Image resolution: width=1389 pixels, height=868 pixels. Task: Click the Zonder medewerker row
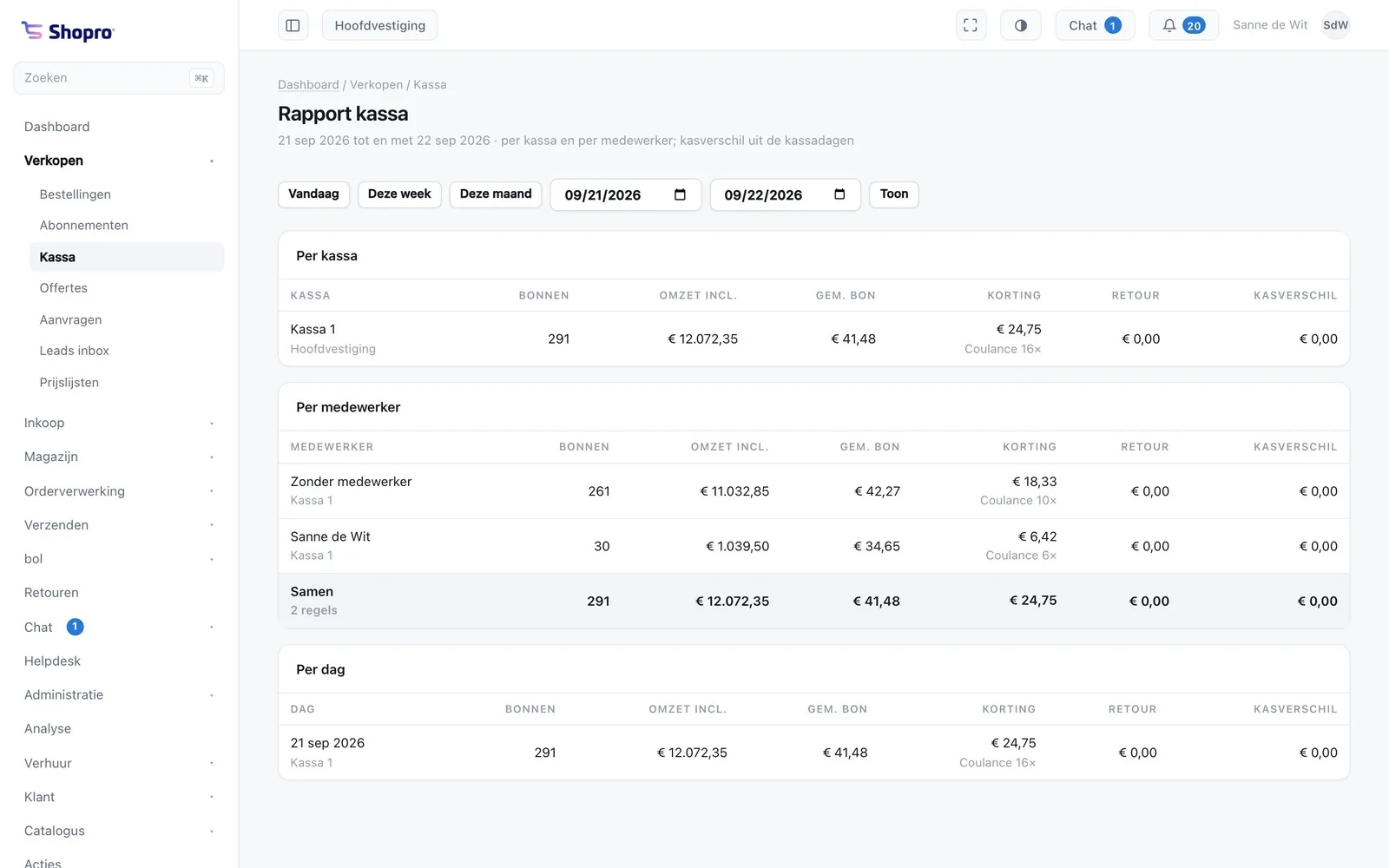[813, 491]
